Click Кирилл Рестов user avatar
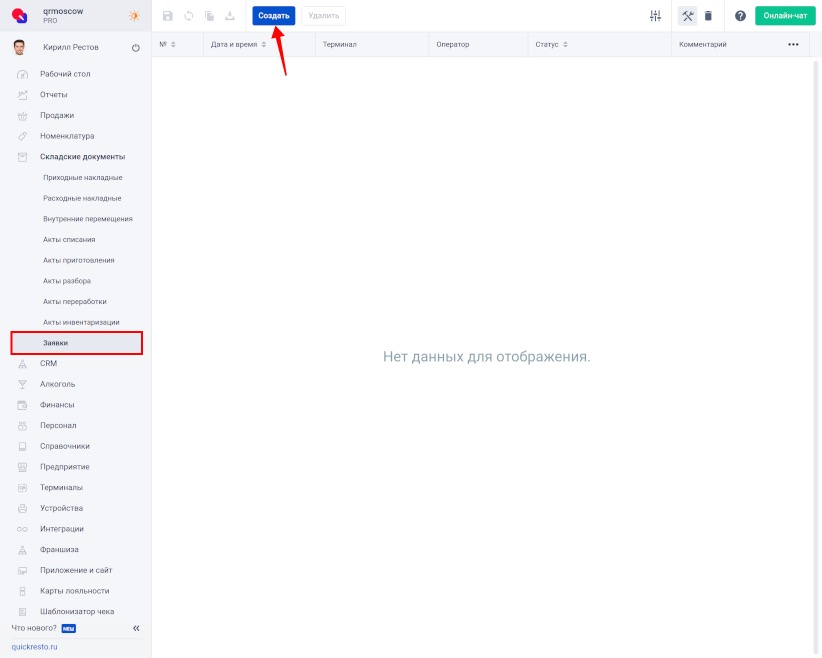The image size is (822, 658). pyautogui.click(x=19, y=48)
